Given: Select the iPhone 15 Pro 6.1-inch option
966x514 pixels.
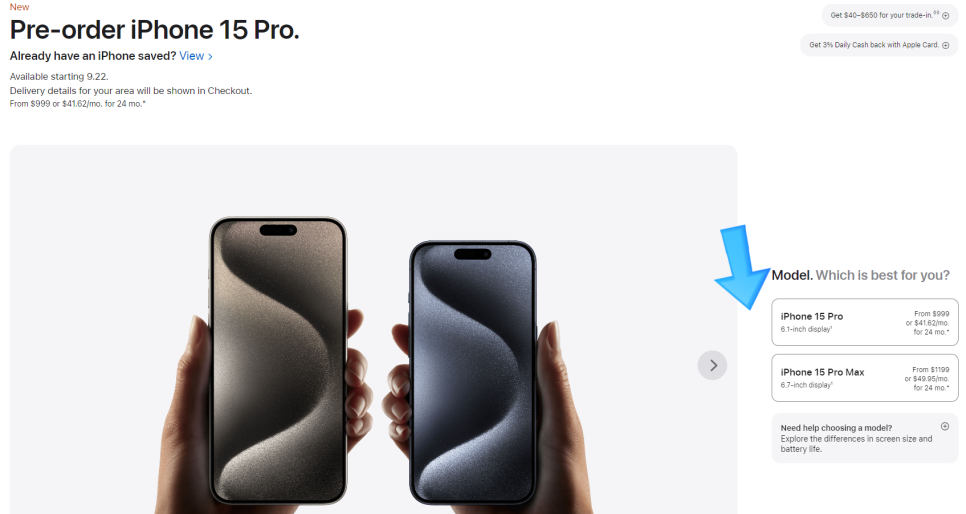Looking at the screenshot, I should [865, 322].
